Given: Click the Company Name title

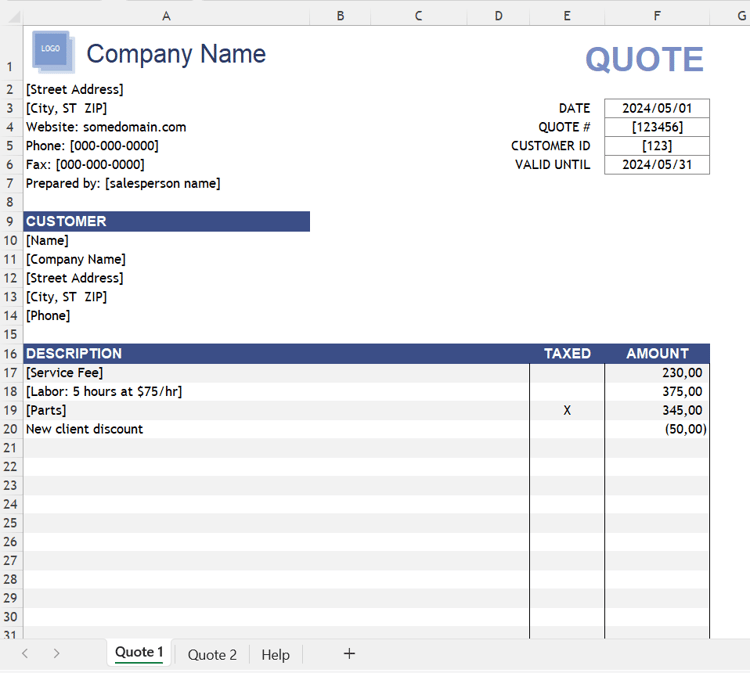Looking at the screenshot, I should 176,54.
